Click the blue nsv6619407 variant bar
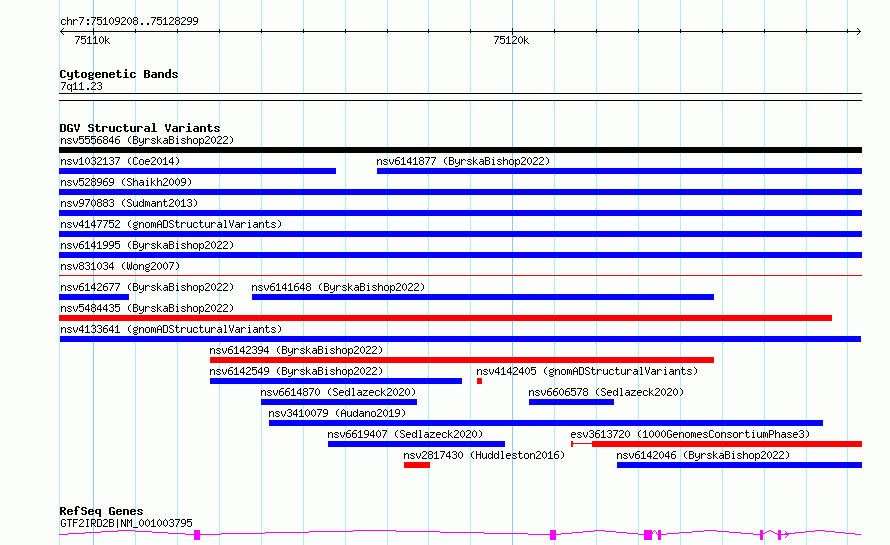 pyautogui.click(x=417, y=444)
